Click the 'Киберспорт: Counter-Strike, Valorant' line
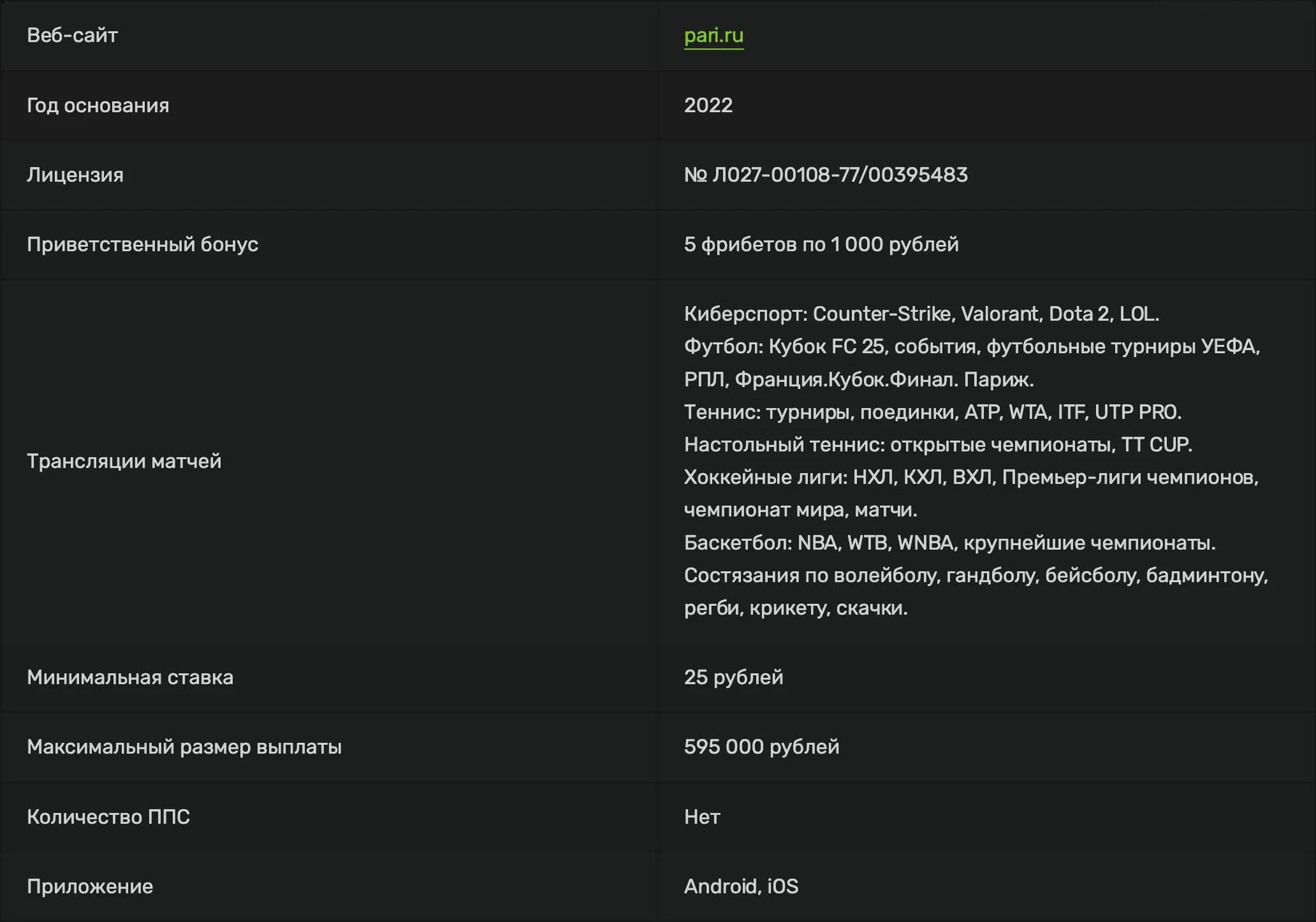The width and height of the screenshot is (1316, 922). (x=921, y=314)
